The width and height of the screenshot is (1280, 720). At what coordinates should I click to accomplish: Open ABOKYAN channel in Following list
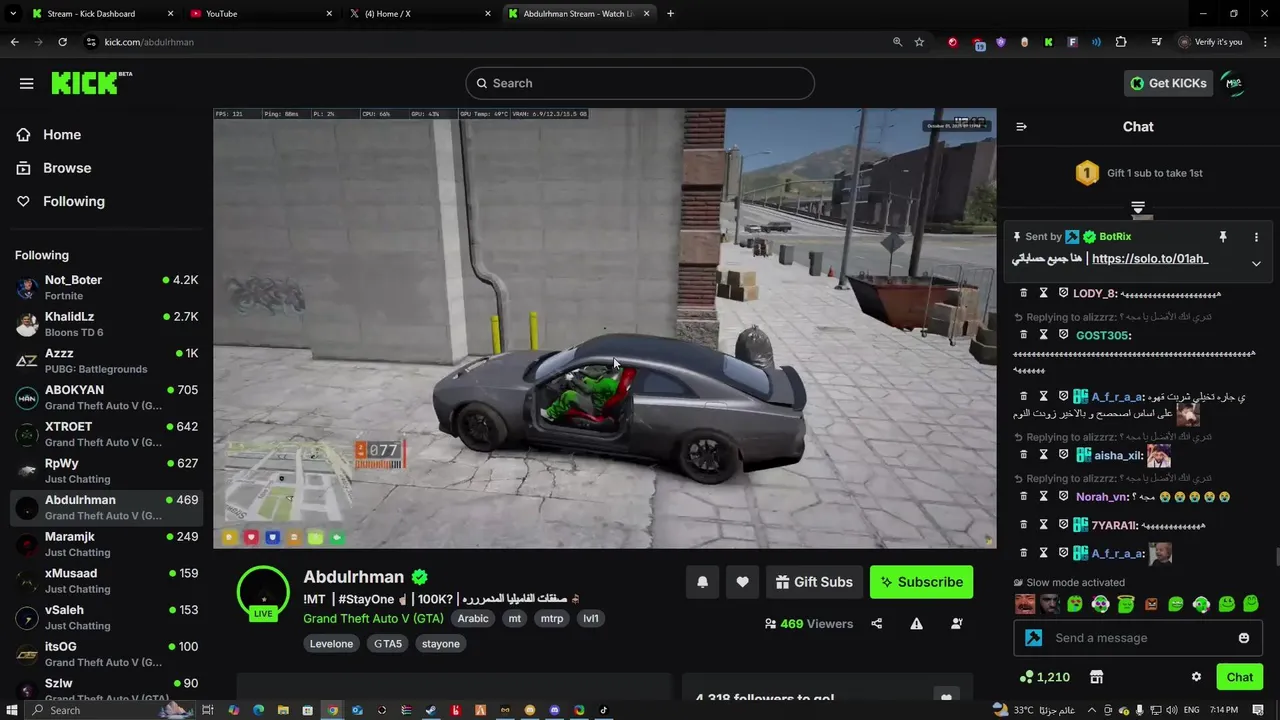(x=108, y=397)
